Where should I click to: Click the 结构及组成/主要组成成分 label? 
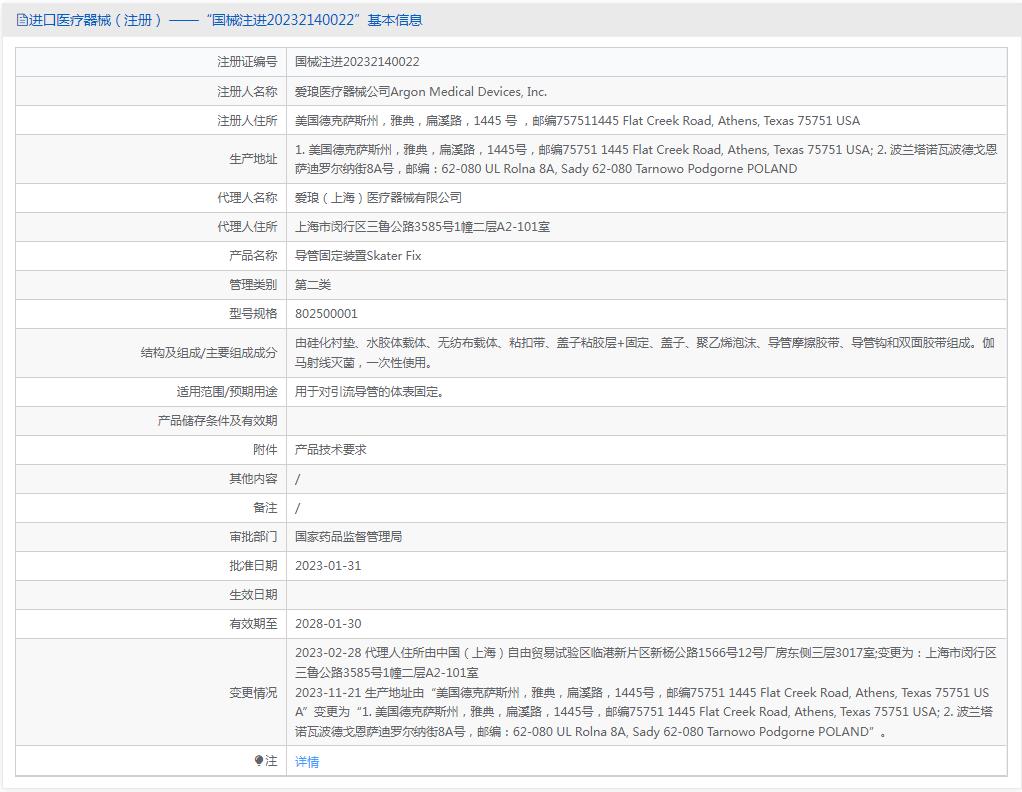pyautogui.click(x=209, y=353)
